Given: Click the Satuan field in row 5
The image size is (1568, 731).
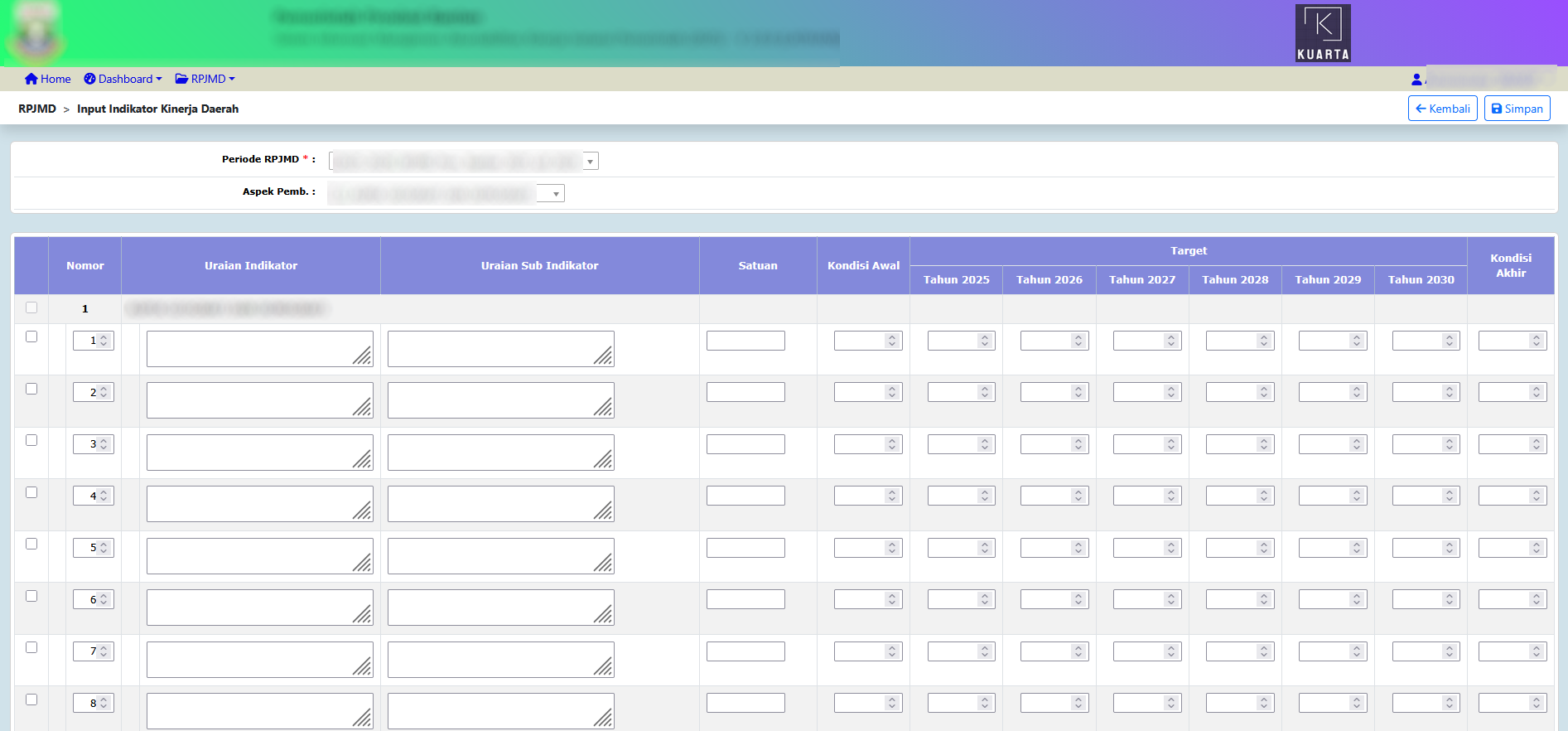Looking at the screenshot, I should click(745, 548).
